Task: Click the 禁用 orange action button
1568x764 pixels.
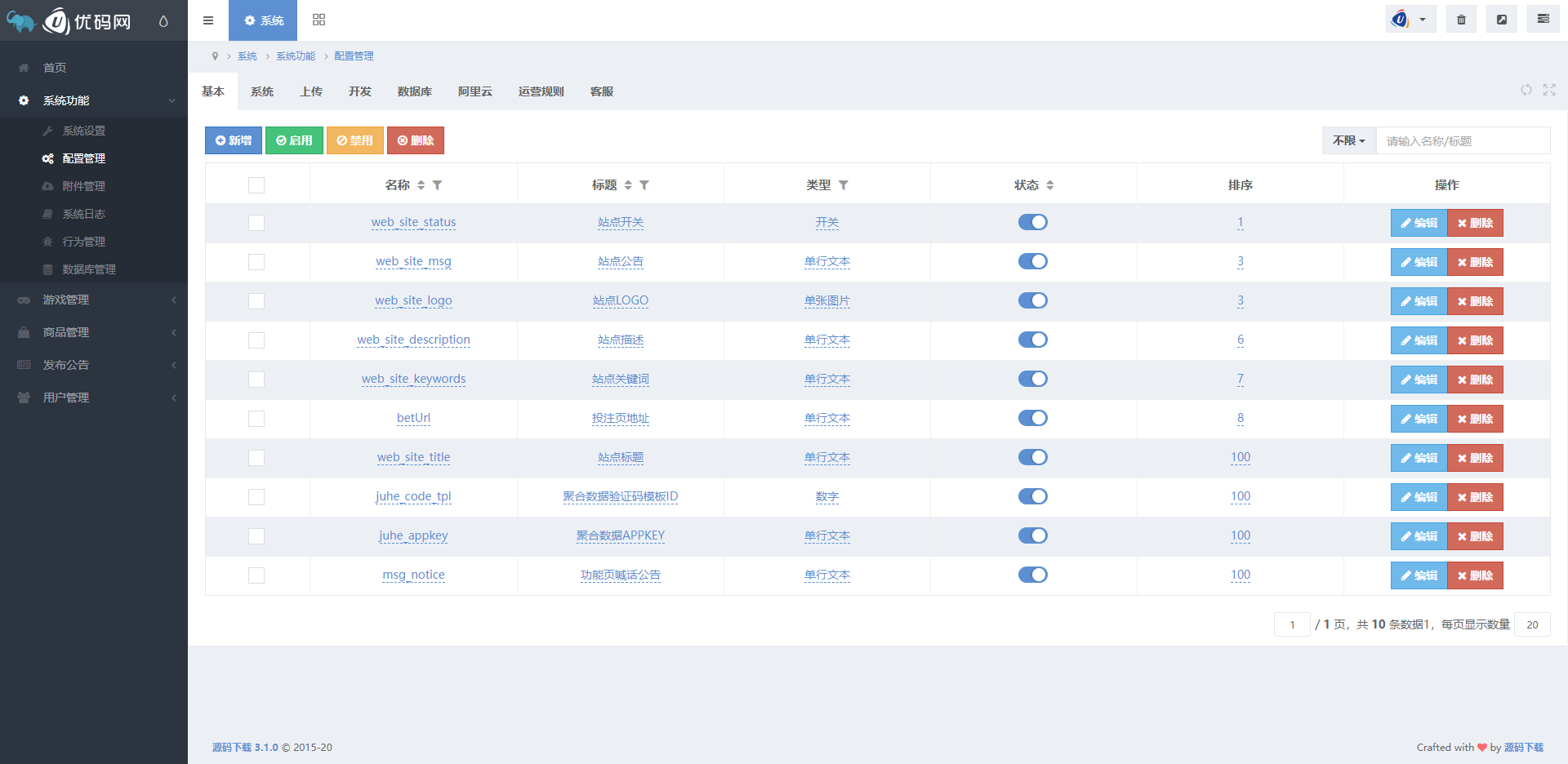Action: tap(354, 140)
